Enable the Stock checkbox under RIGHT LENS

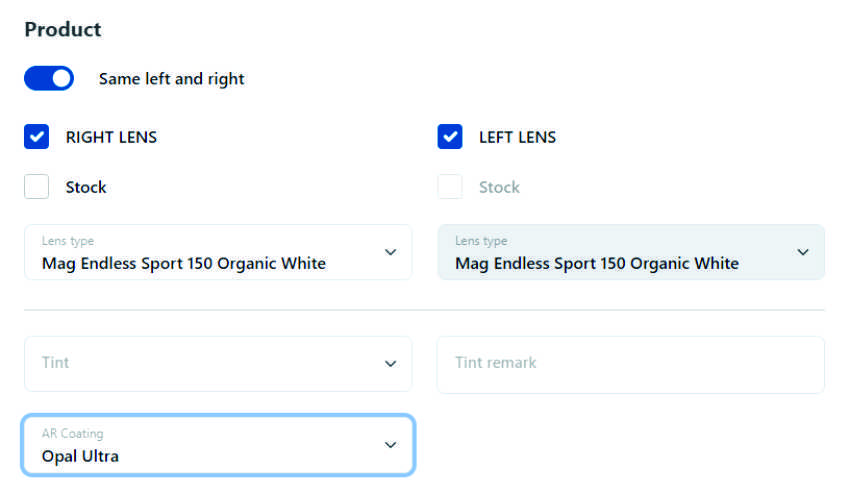click(37, 187)
